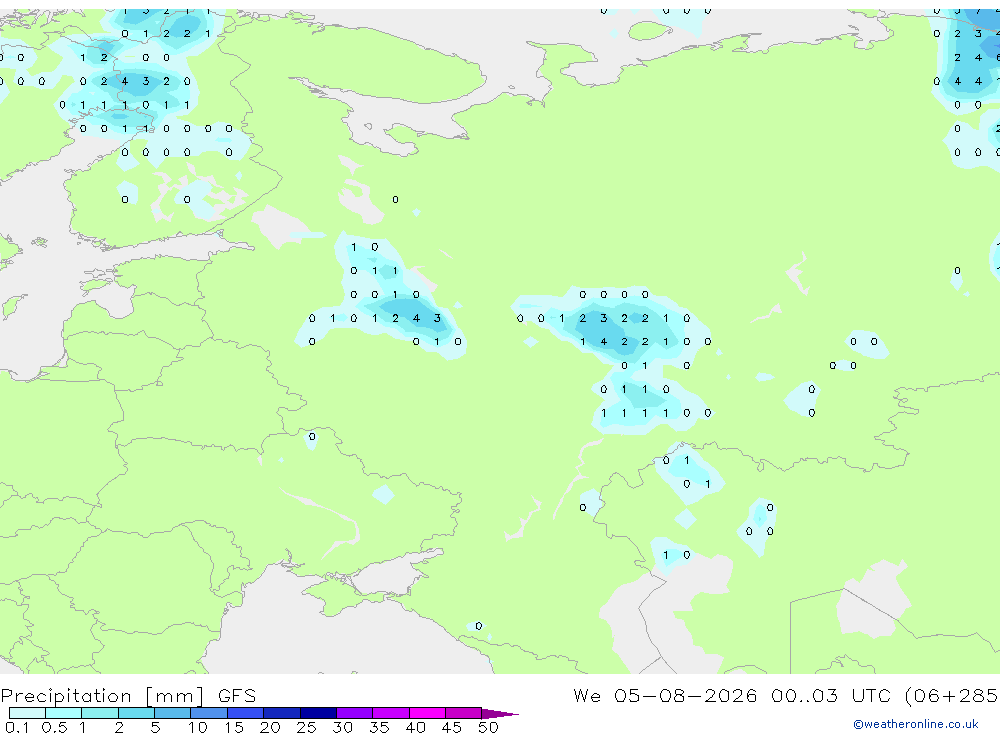1000x733 pixels.
Task: Click the 30–35 mm purple legend swatch
Action: [x=354, y=713]
